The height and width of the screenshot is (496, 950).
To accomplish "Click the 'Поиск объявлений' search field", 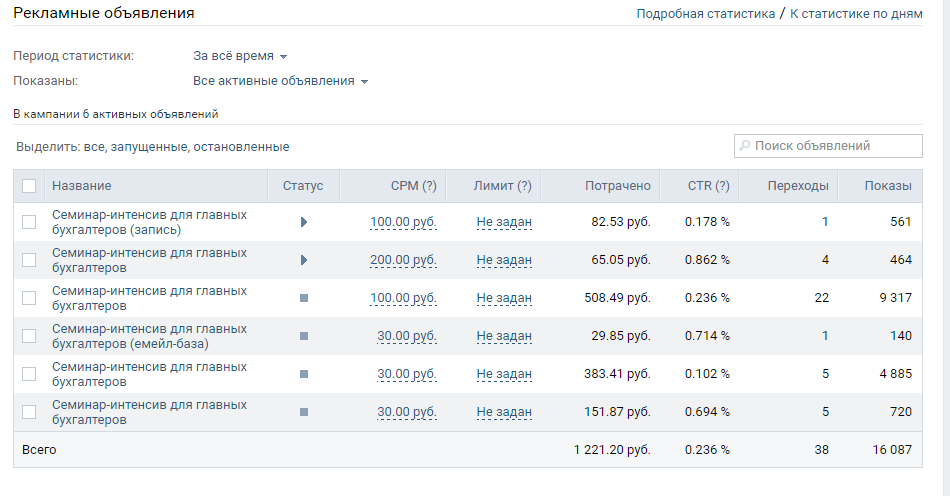I will pos(835,146).
